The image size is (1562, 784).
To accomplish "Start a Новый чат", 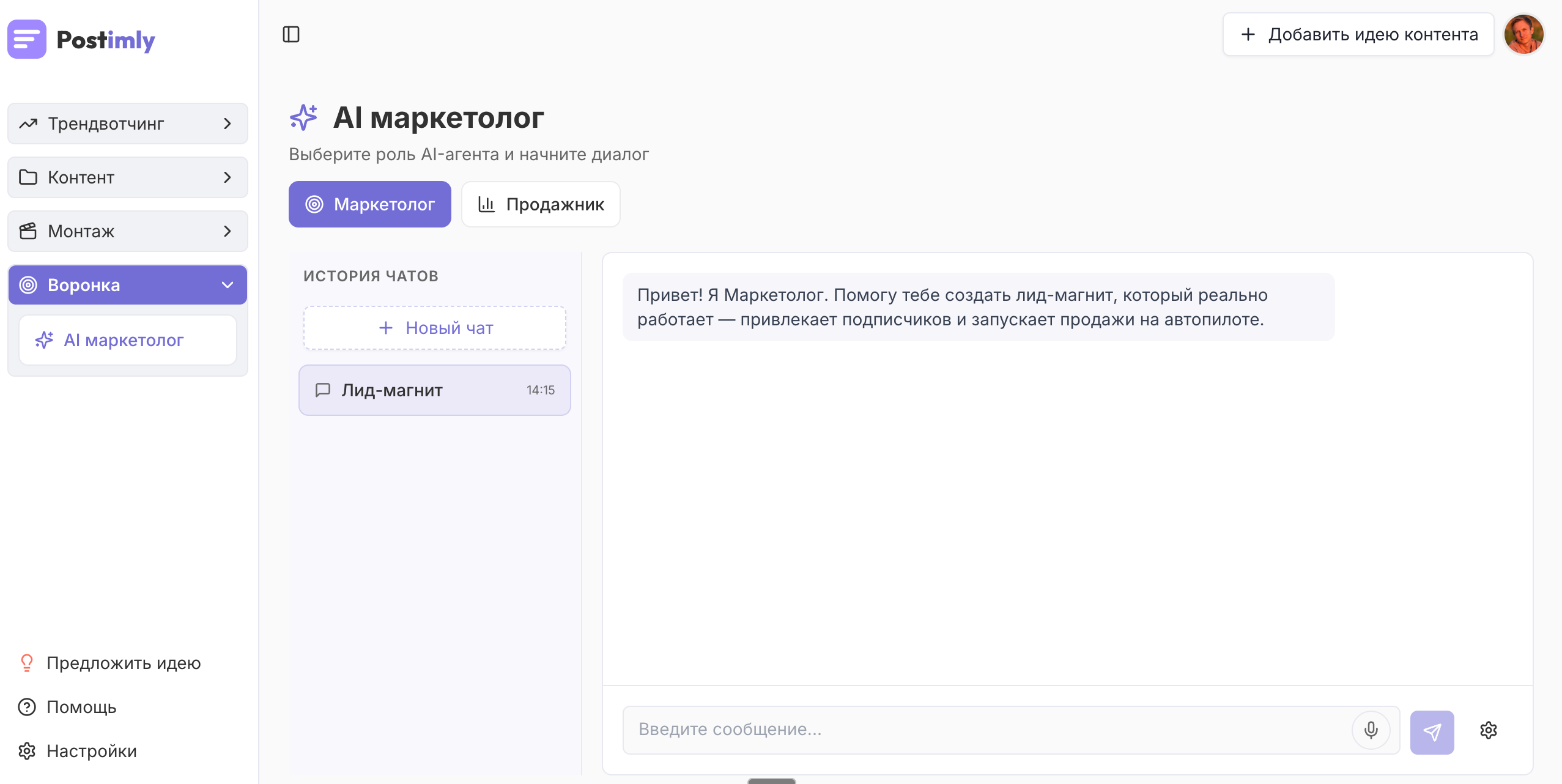I will (435, 328).
